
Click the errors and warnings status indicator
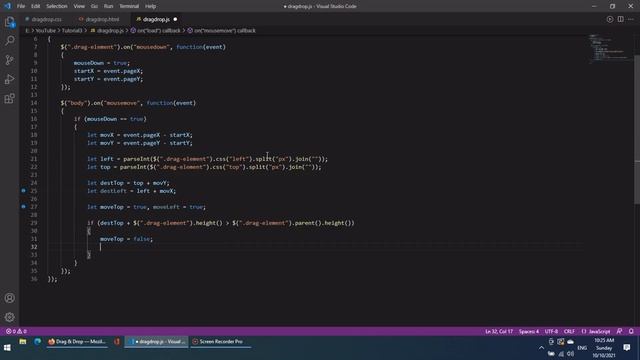tap(16, 331)
